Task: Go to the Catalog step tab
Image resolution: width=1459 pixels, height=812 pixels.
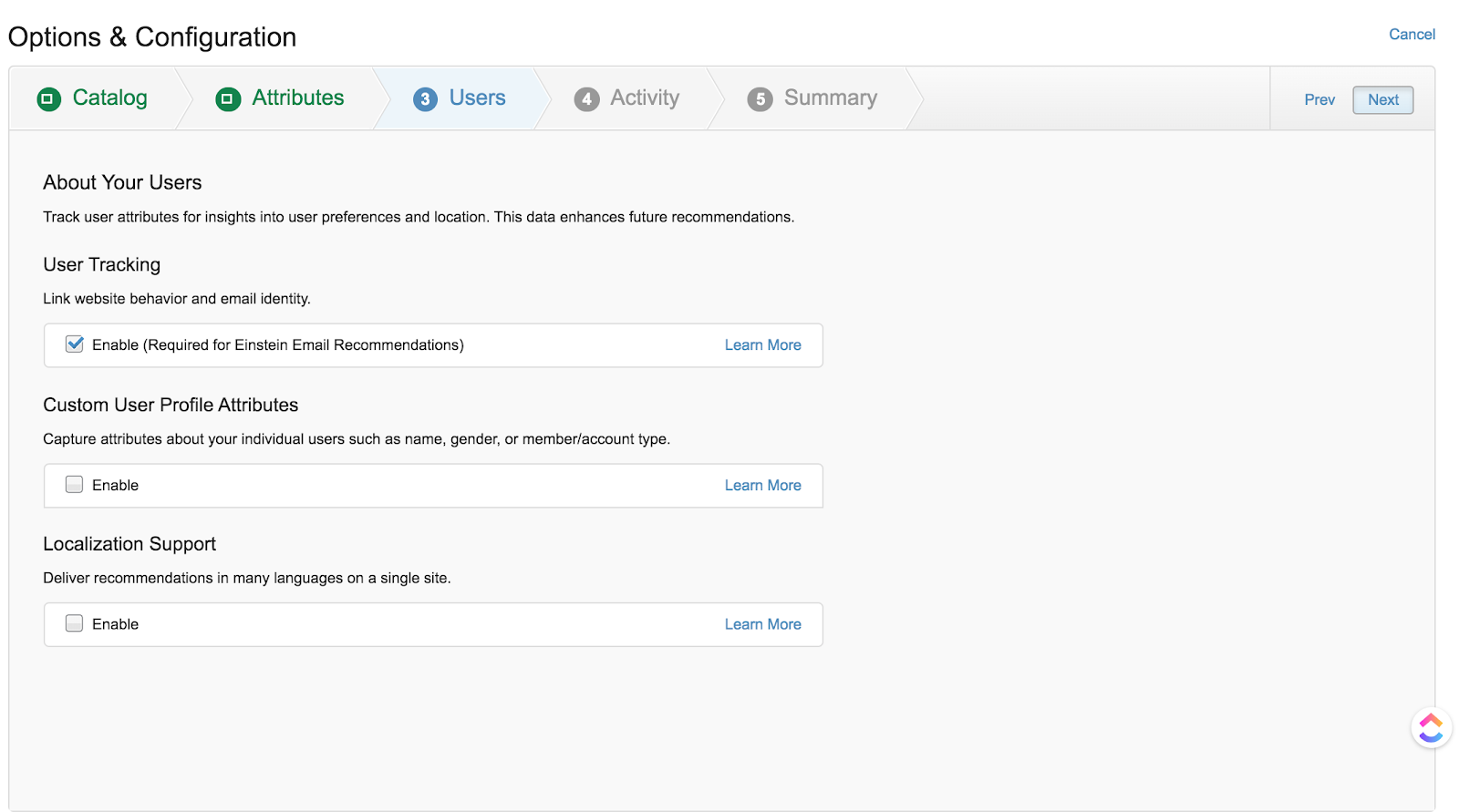Action: pyautogui.click(x=109, y=98)
